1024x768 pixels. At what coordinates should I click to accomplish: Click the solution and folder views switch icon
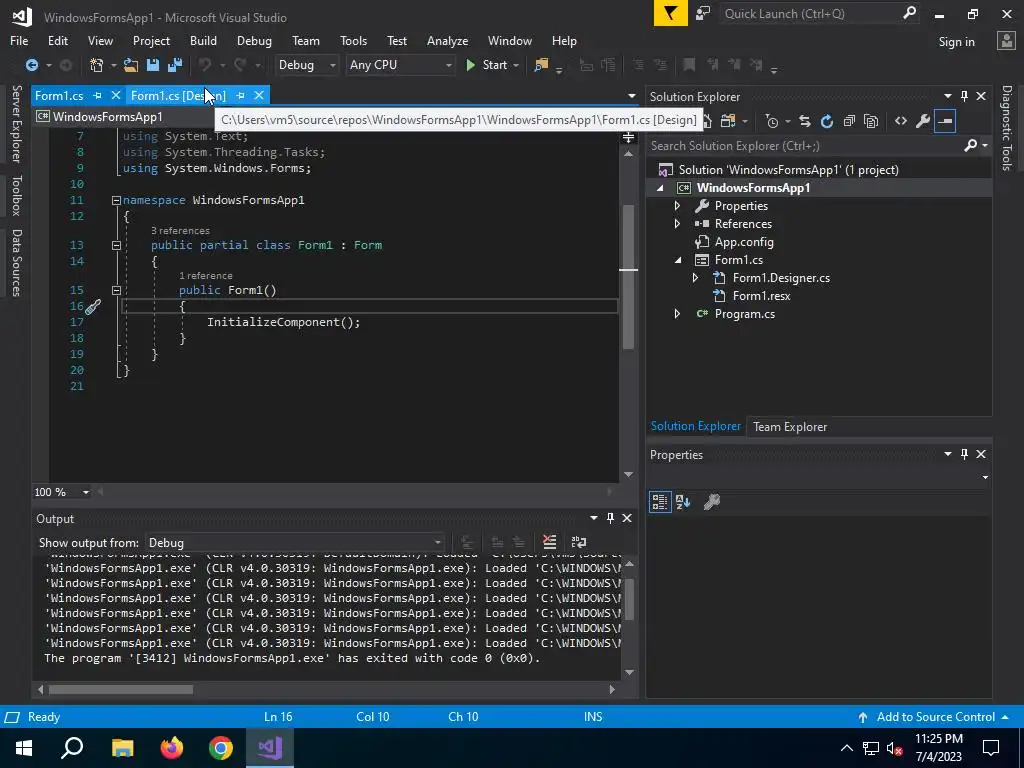coord(728,121)
